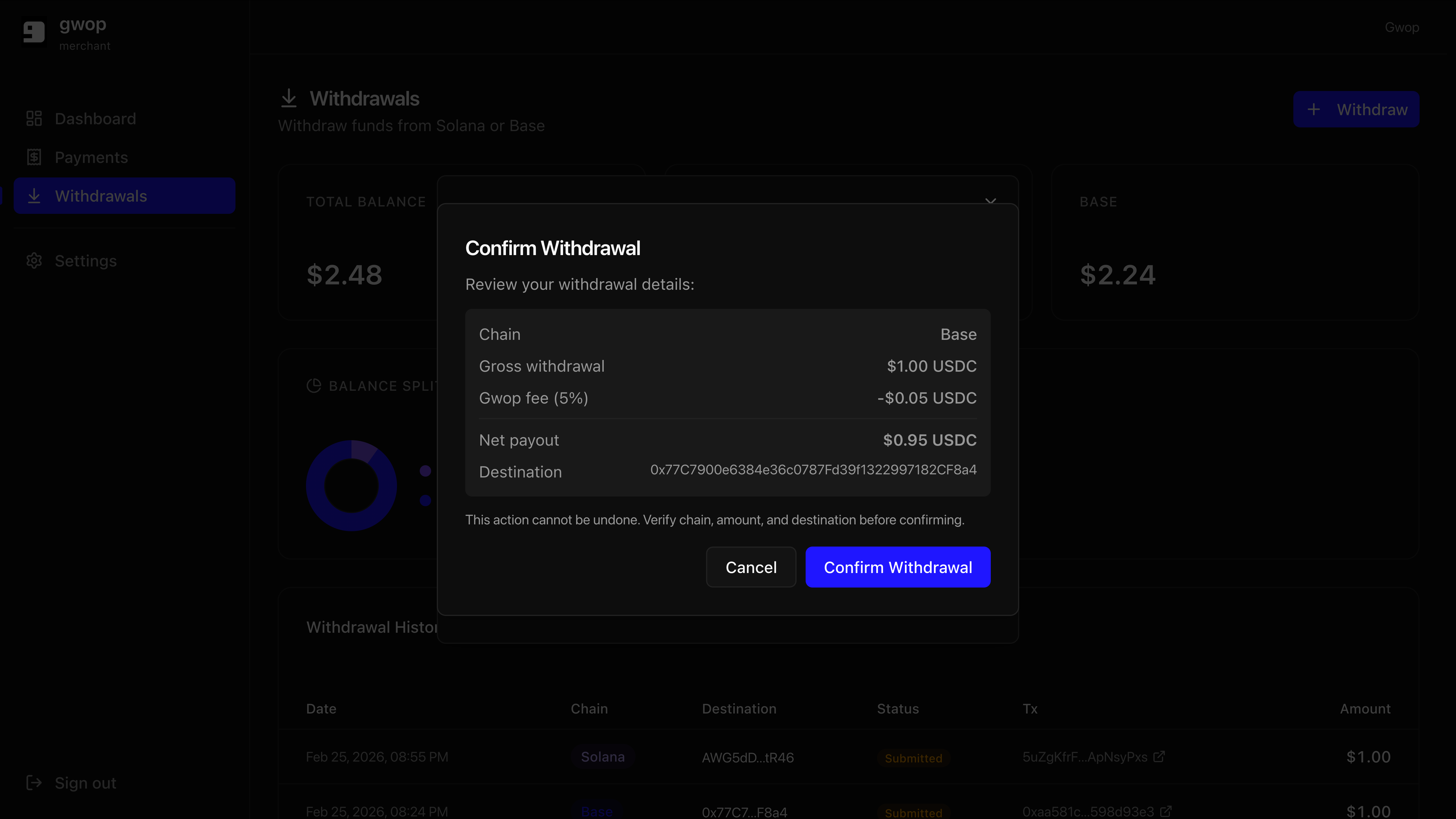Click the Submitted status badge for Solana row
Viewport: 1456px width, 819px height.
[x=913, y=758]
